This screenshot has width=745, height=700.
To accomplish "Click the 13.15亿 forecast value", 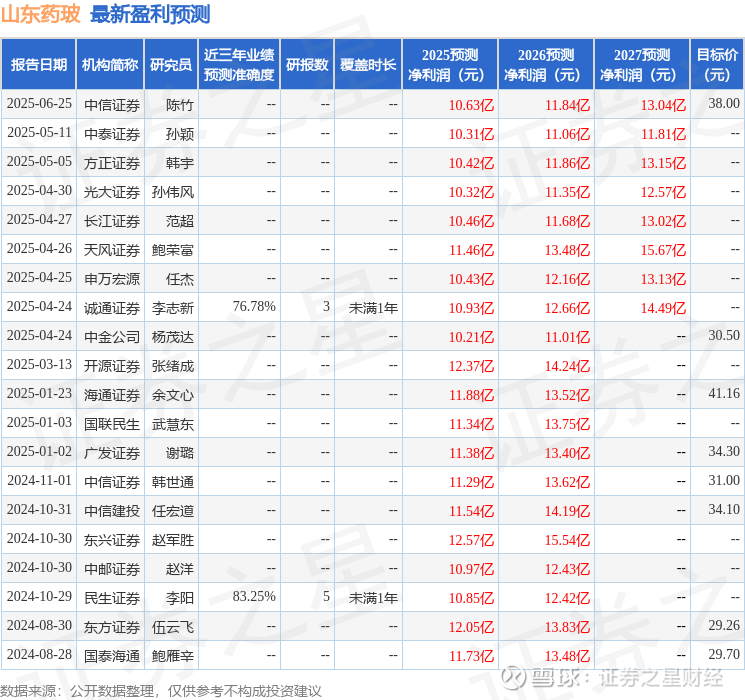I will click(x=663, y=163).
